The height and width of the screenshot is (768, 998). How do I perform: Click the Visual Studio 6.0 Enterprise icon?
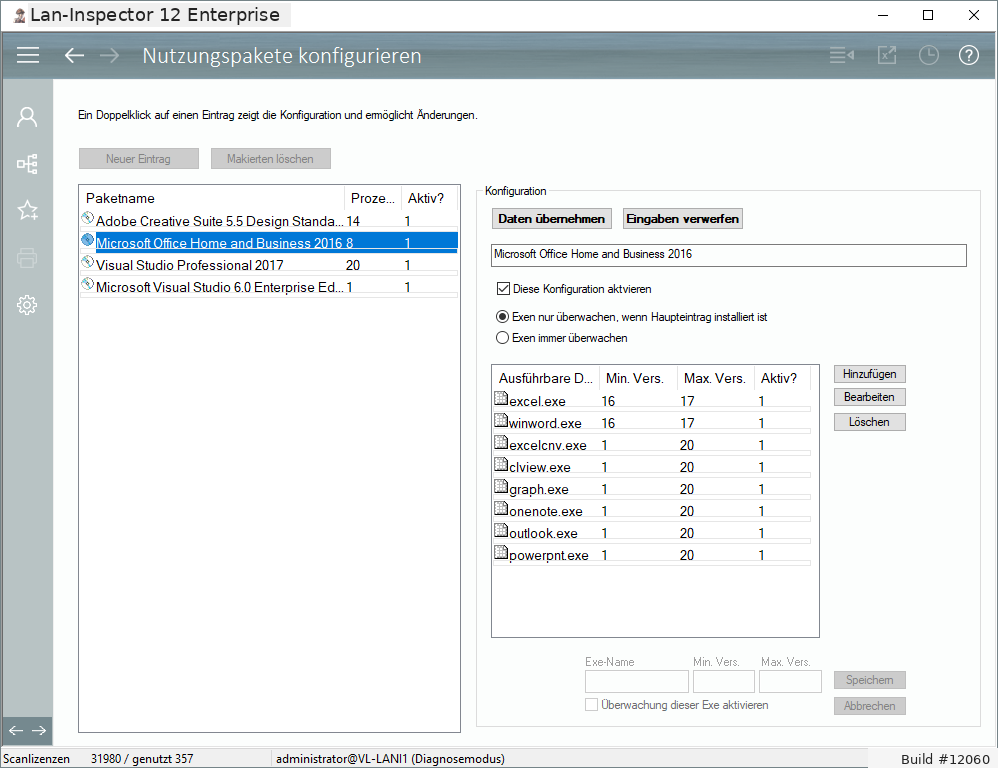[x=88, y=284]
